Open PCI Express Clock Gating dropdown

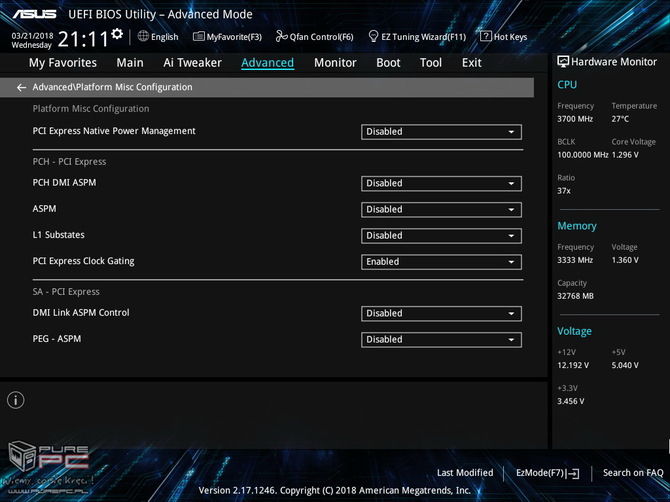(441, 262)
